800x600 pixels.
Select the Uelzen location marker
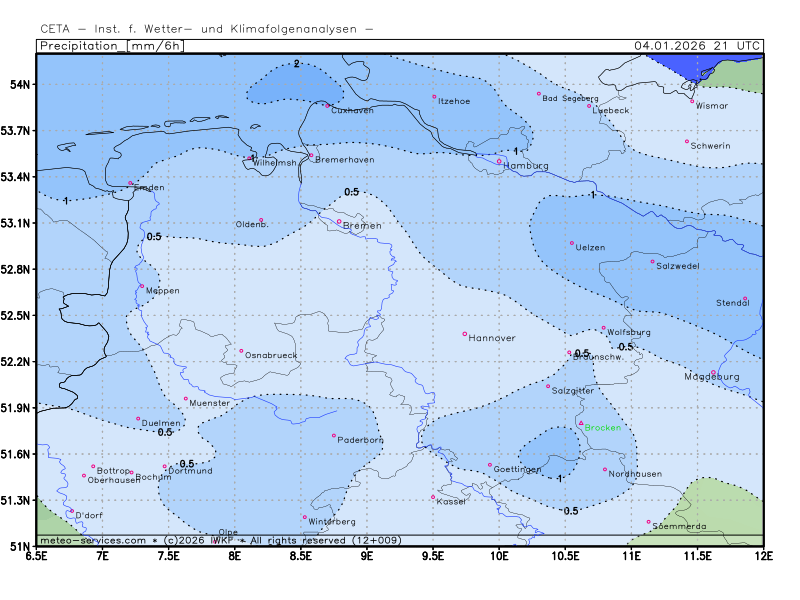click(x=572, y=243)
